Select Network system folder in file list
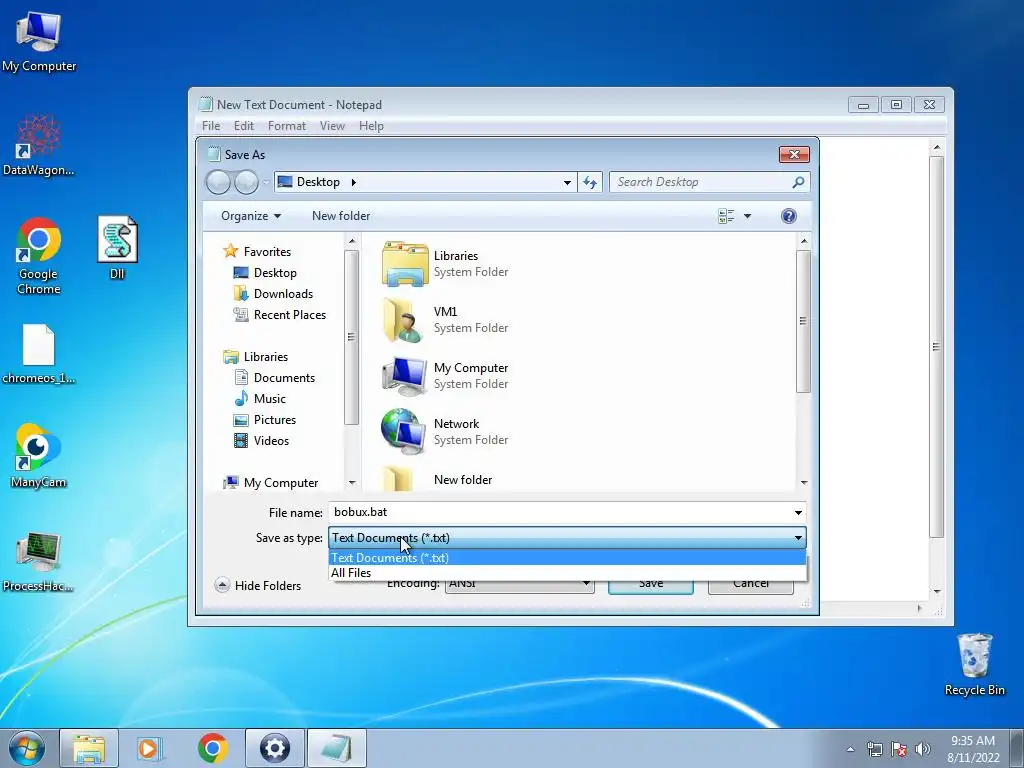This screenshot has height=768, width=1024. coord(445,432)
